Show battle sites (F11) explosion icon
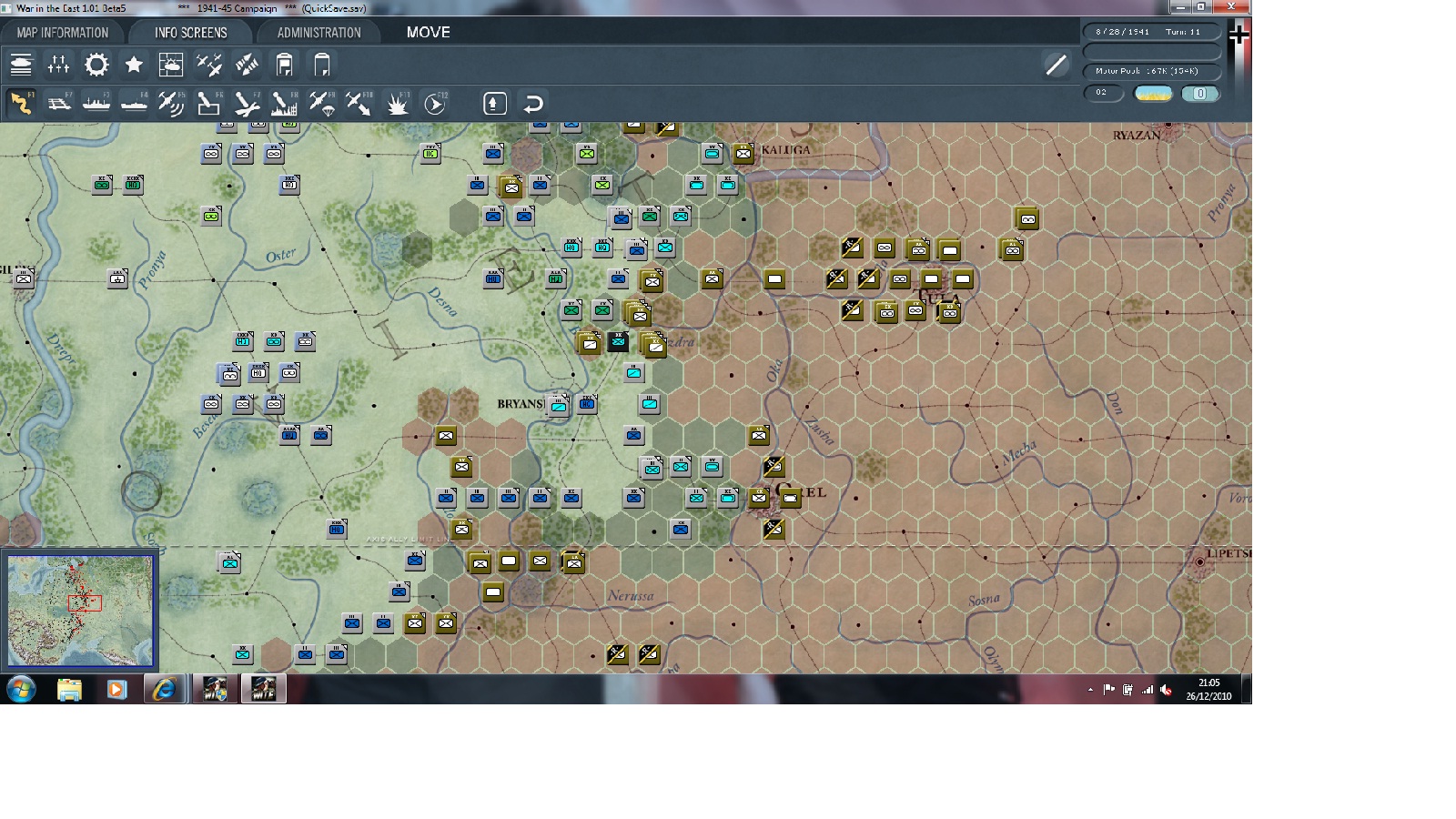 [397, 103]
